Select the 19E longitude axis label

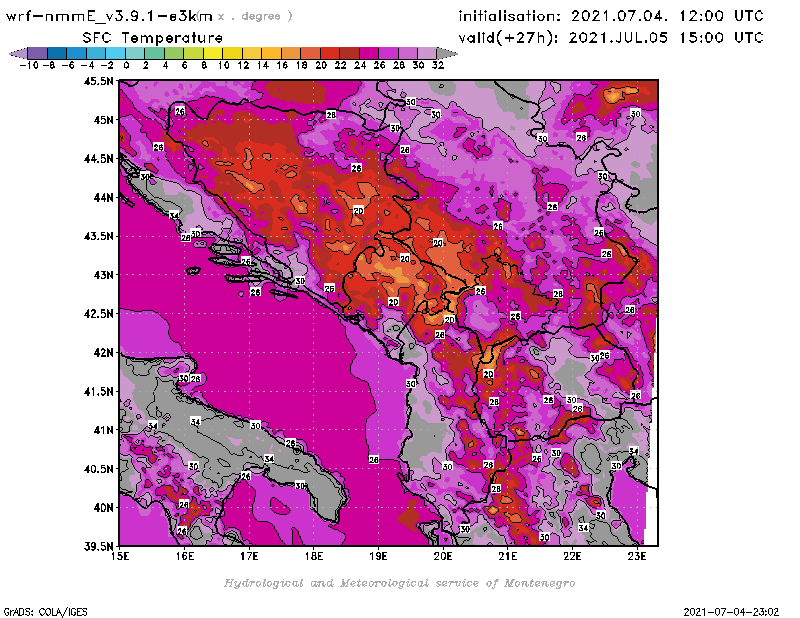(378, 556)
